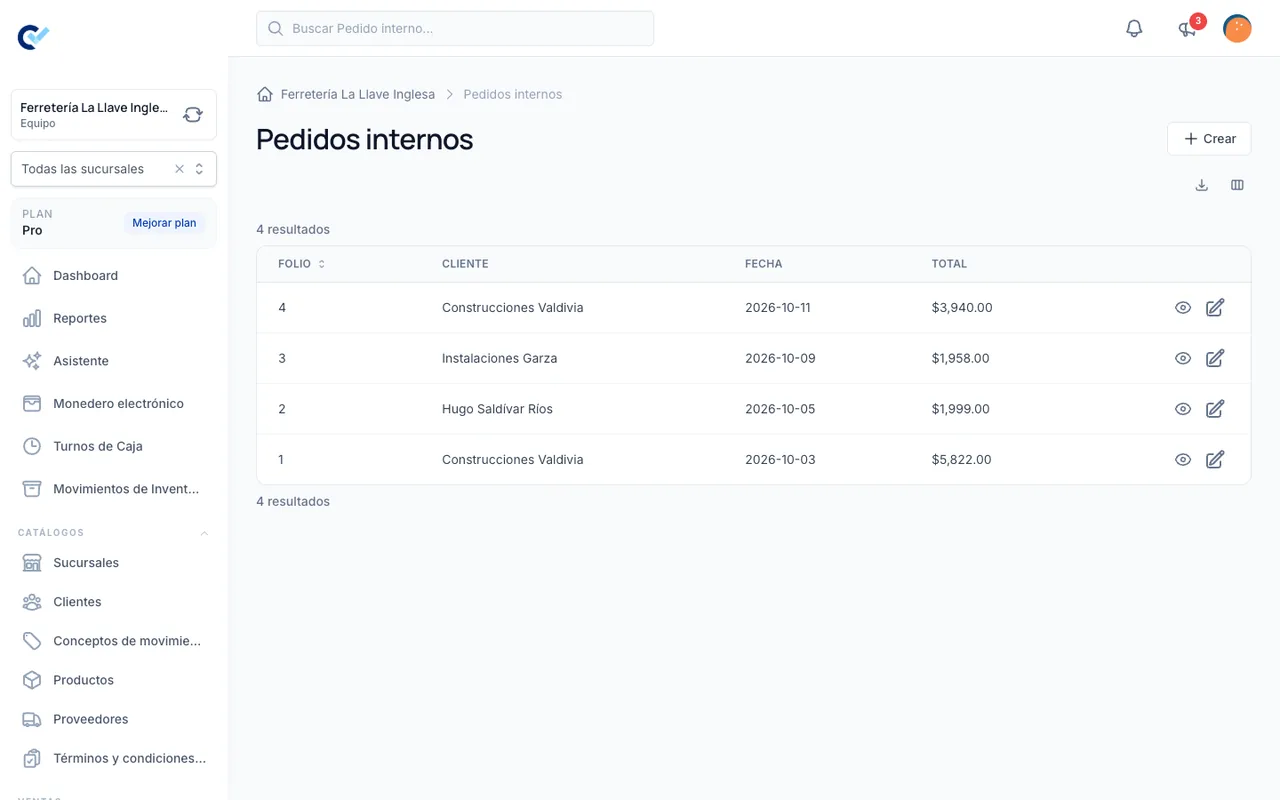This screenshot has width=1280, height=800.
Task: Go to Reportes
Action: [114, 318]
